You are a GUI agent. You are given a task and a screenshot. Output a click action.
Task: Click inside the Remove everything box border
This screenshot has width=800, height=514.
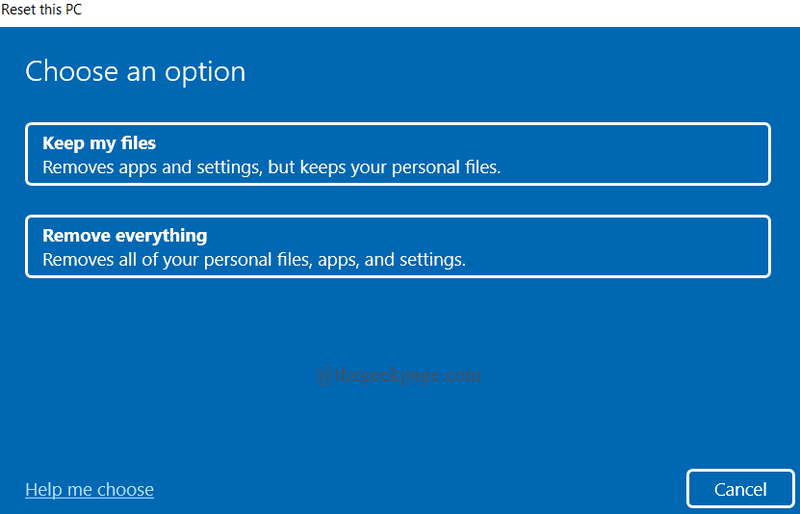(397, 247)
